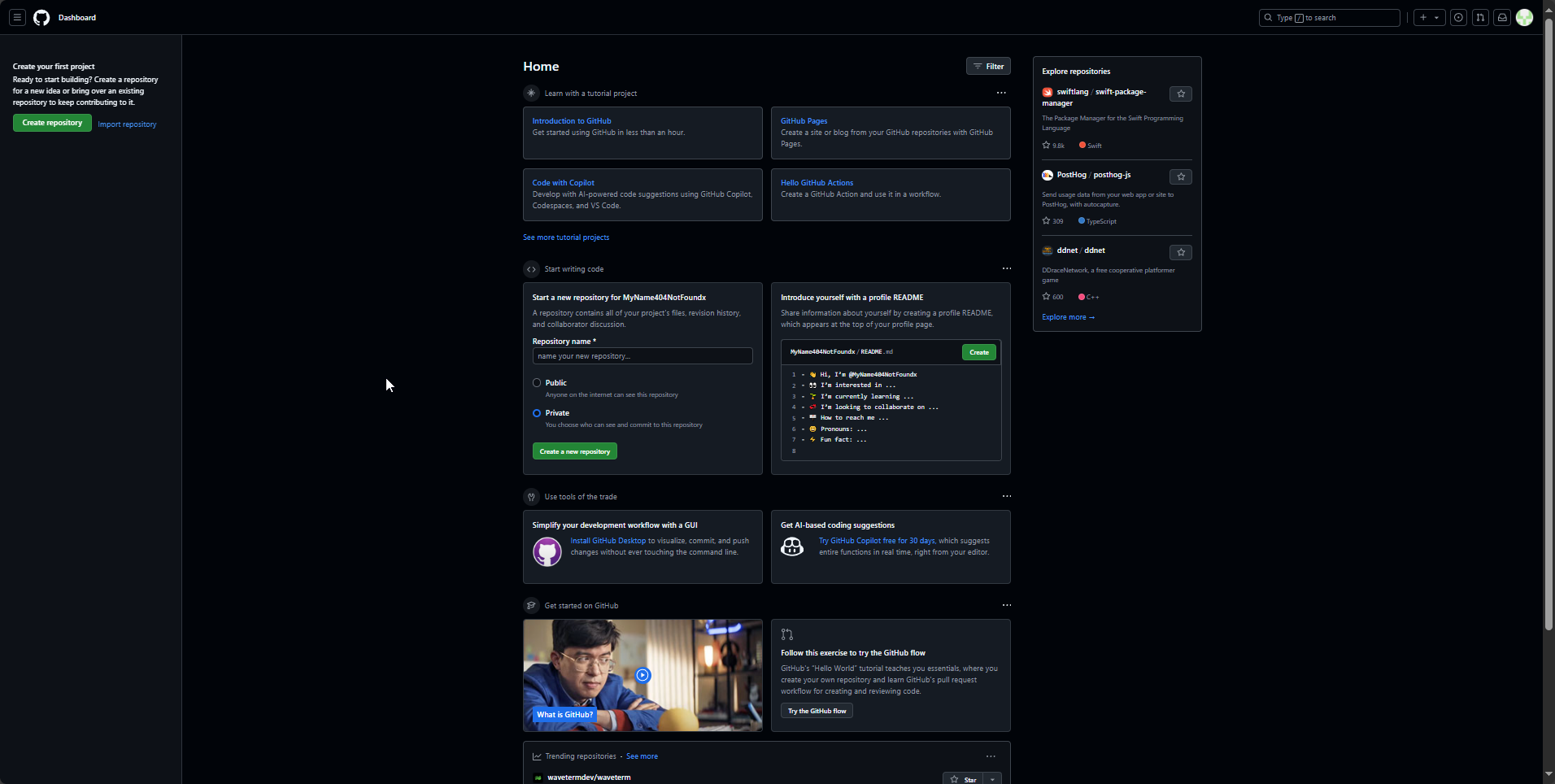1555x784 pixels.
Task: Open the dropdown next to the plus icon
Action: point(1438,17)
